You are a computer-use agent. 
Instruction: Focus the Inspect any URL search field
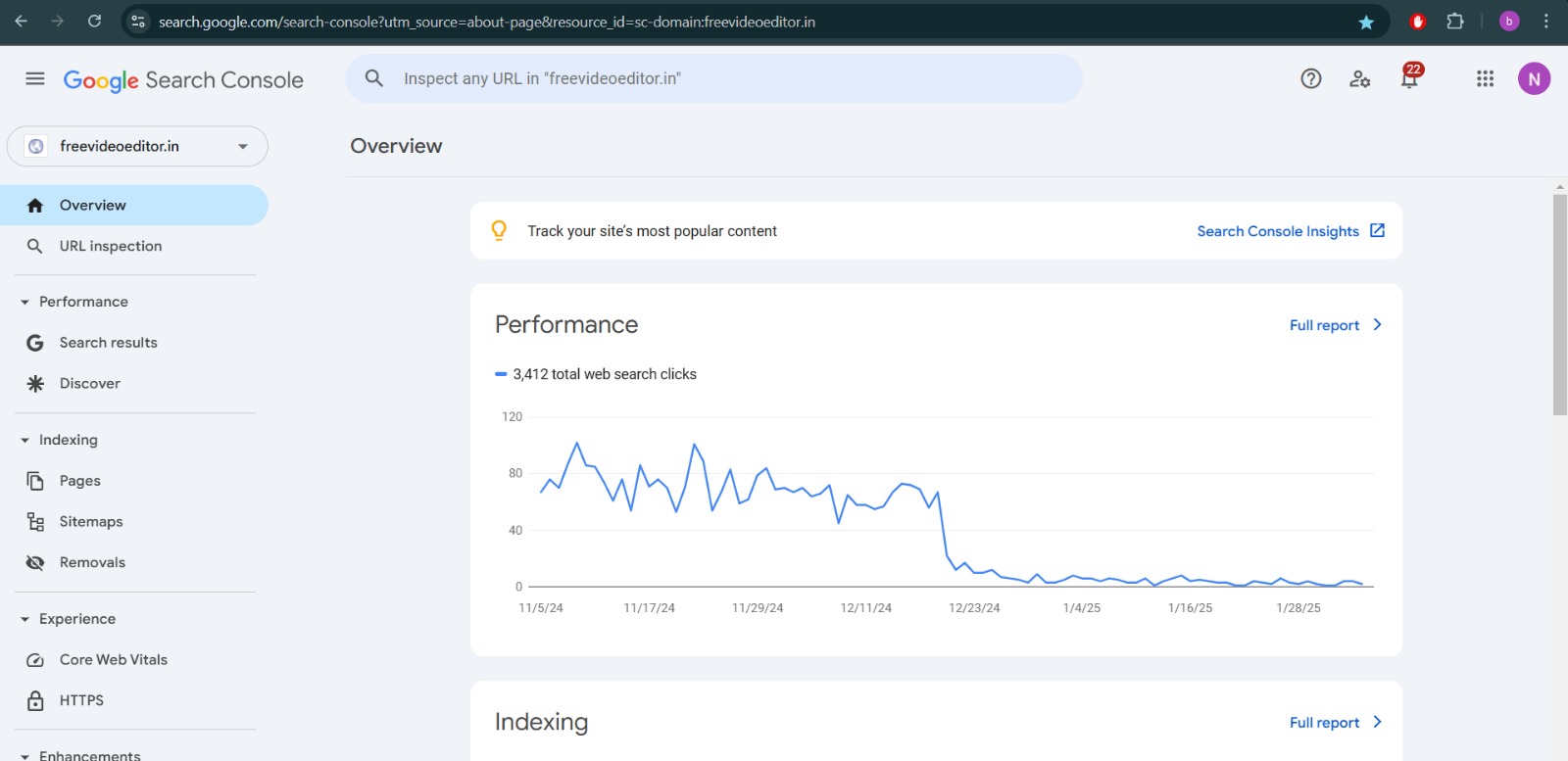point(713,78)
